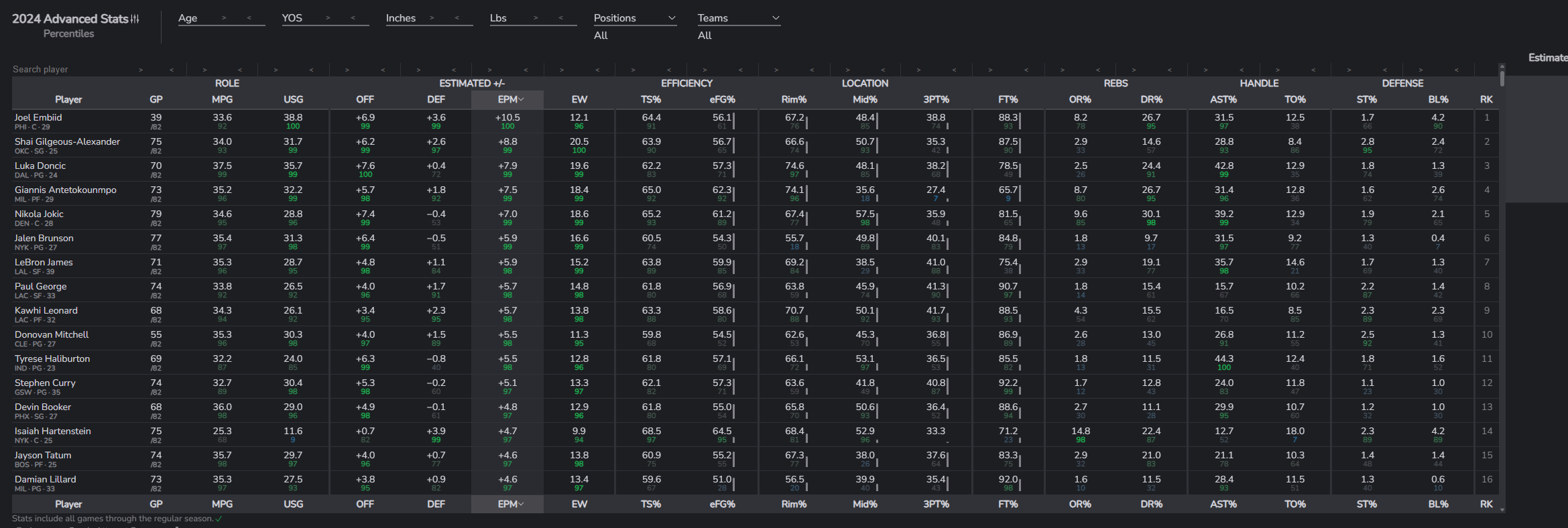
Task: Click the table scrollbar up arrow
Action: [x=1502, y=66]
